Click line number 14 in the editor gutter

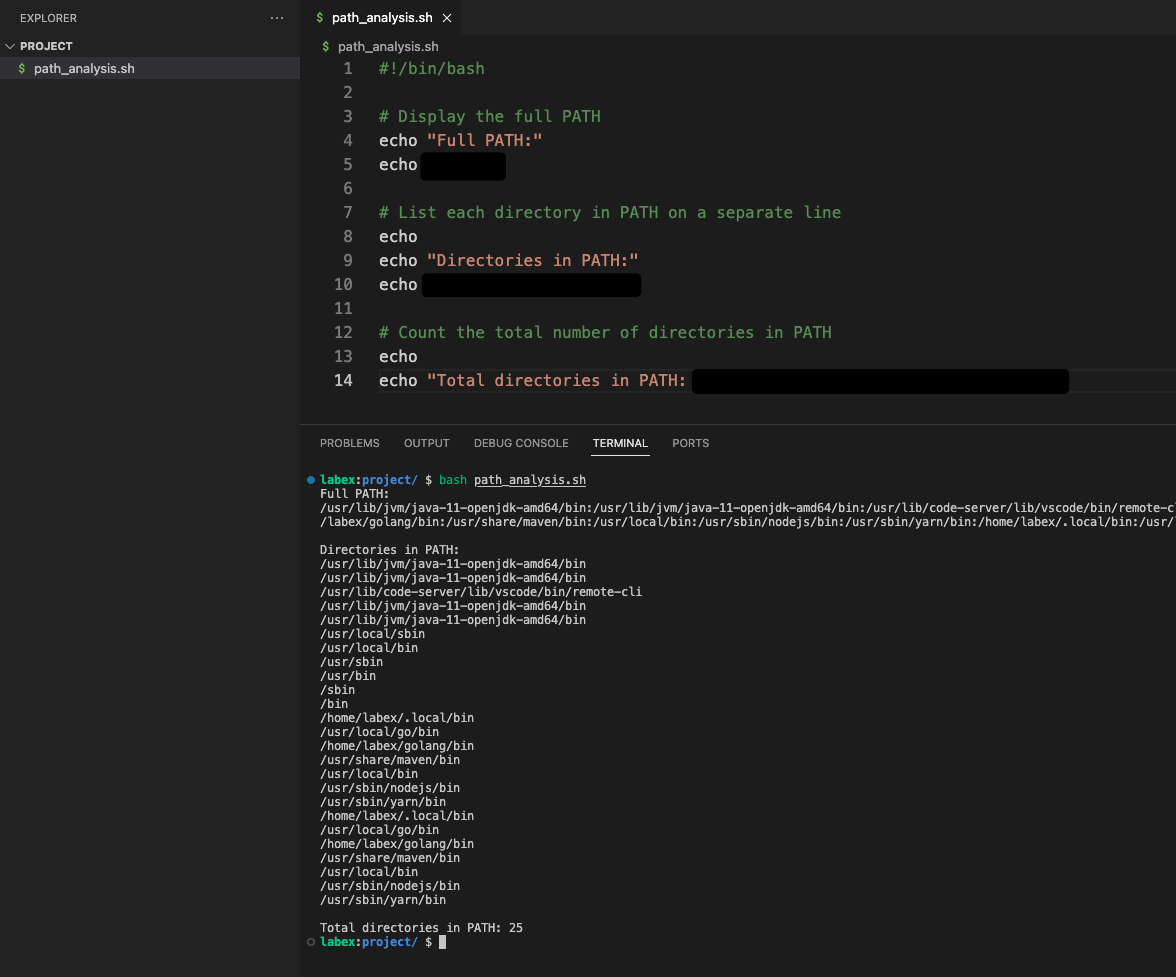(x=343, y=380)
